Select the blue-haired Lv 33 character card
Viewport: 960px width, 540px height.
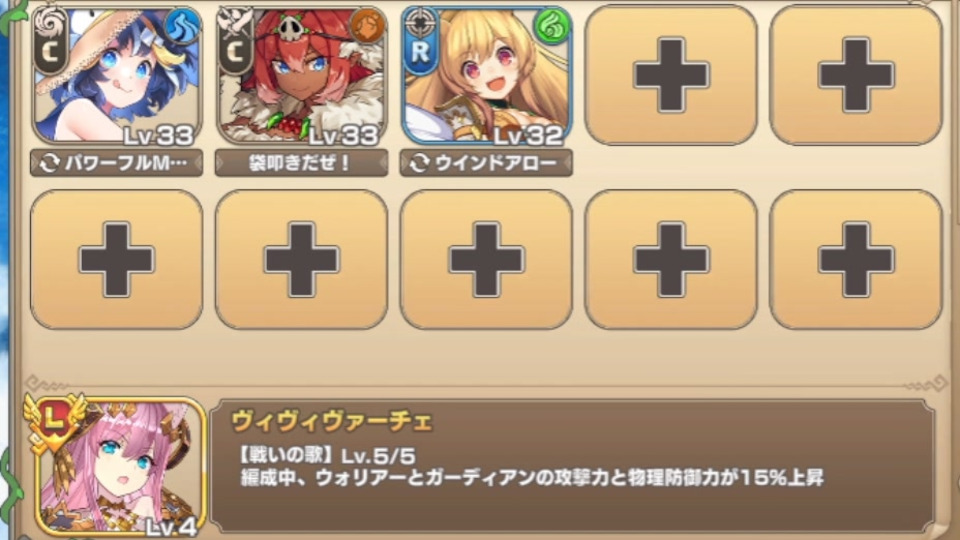click(116, 76)
